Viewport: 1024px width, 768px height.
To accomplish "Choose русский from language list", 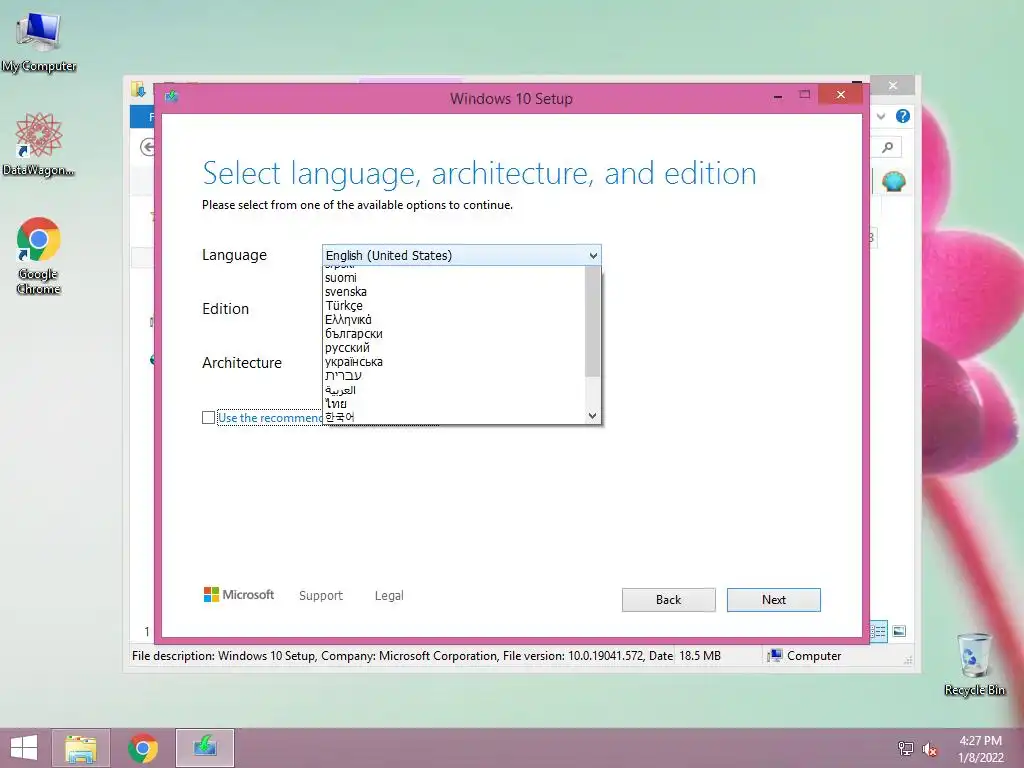I will [455, 347].
